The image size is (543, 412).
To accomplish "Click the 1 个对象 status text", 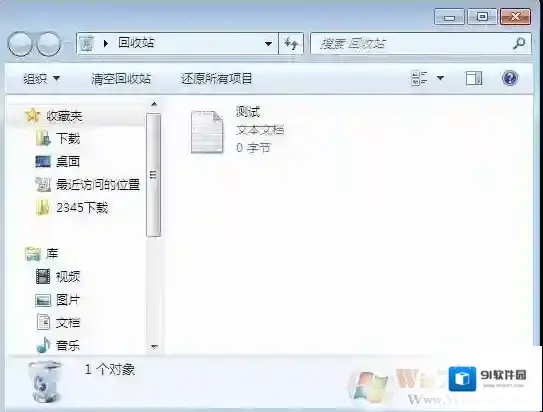I will pyautogui.click(x=109, y=370).
